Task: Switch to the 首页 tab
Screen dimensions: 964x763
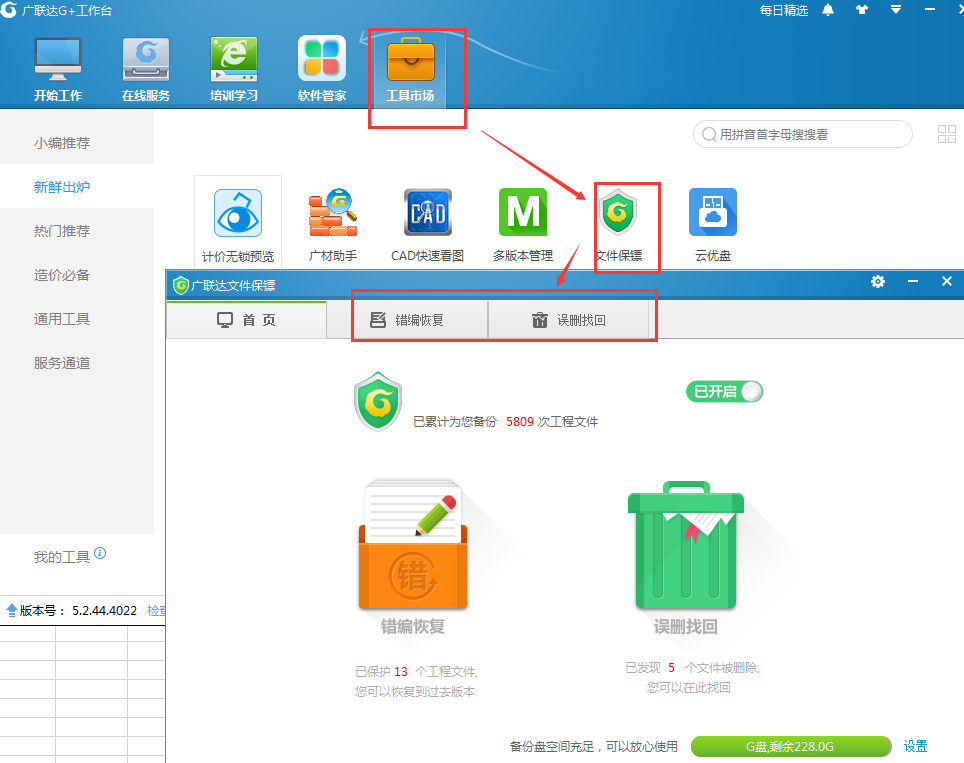Action: [x=247, y=320]
